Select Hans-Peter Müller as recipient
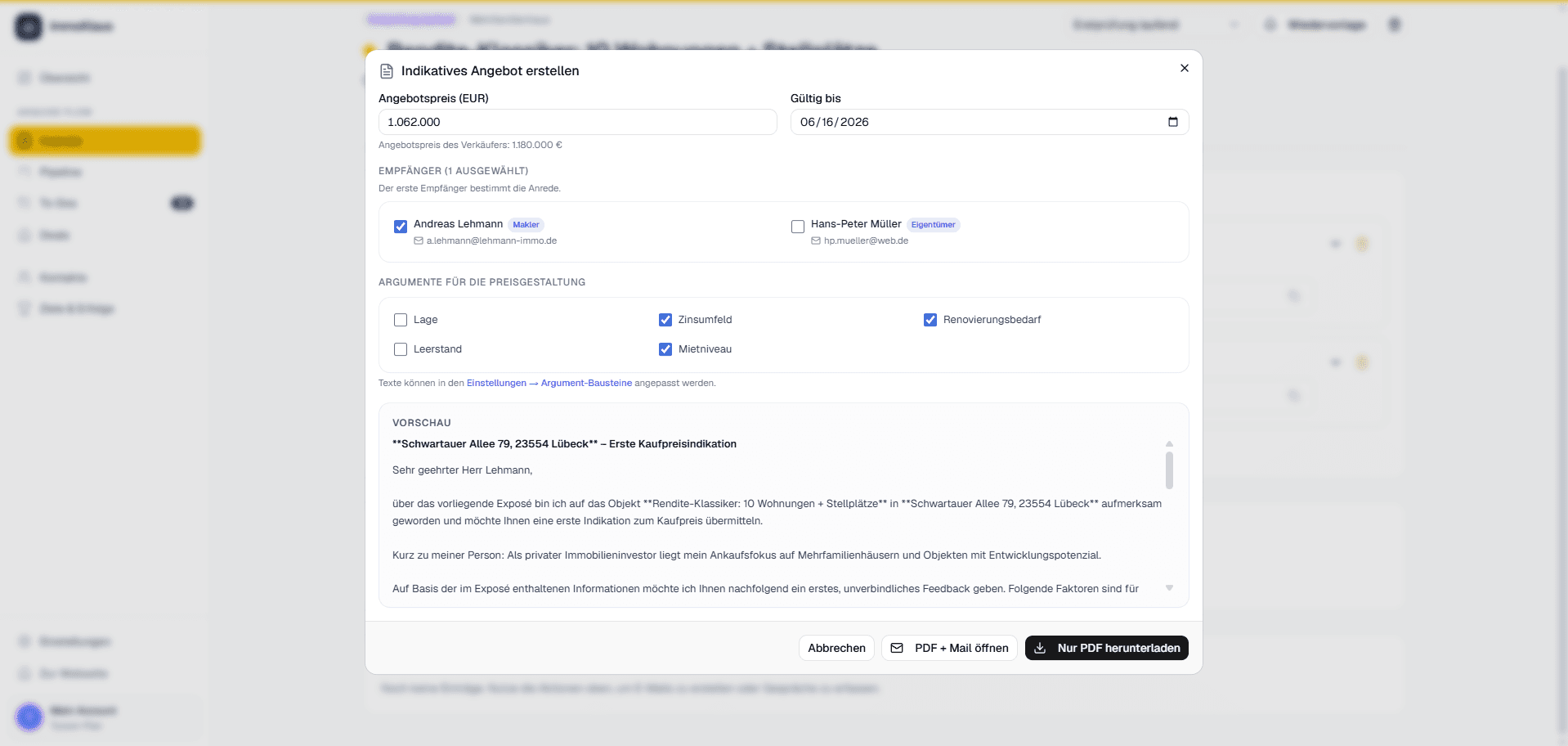1568x746 pixels. [x=798, y=227]
